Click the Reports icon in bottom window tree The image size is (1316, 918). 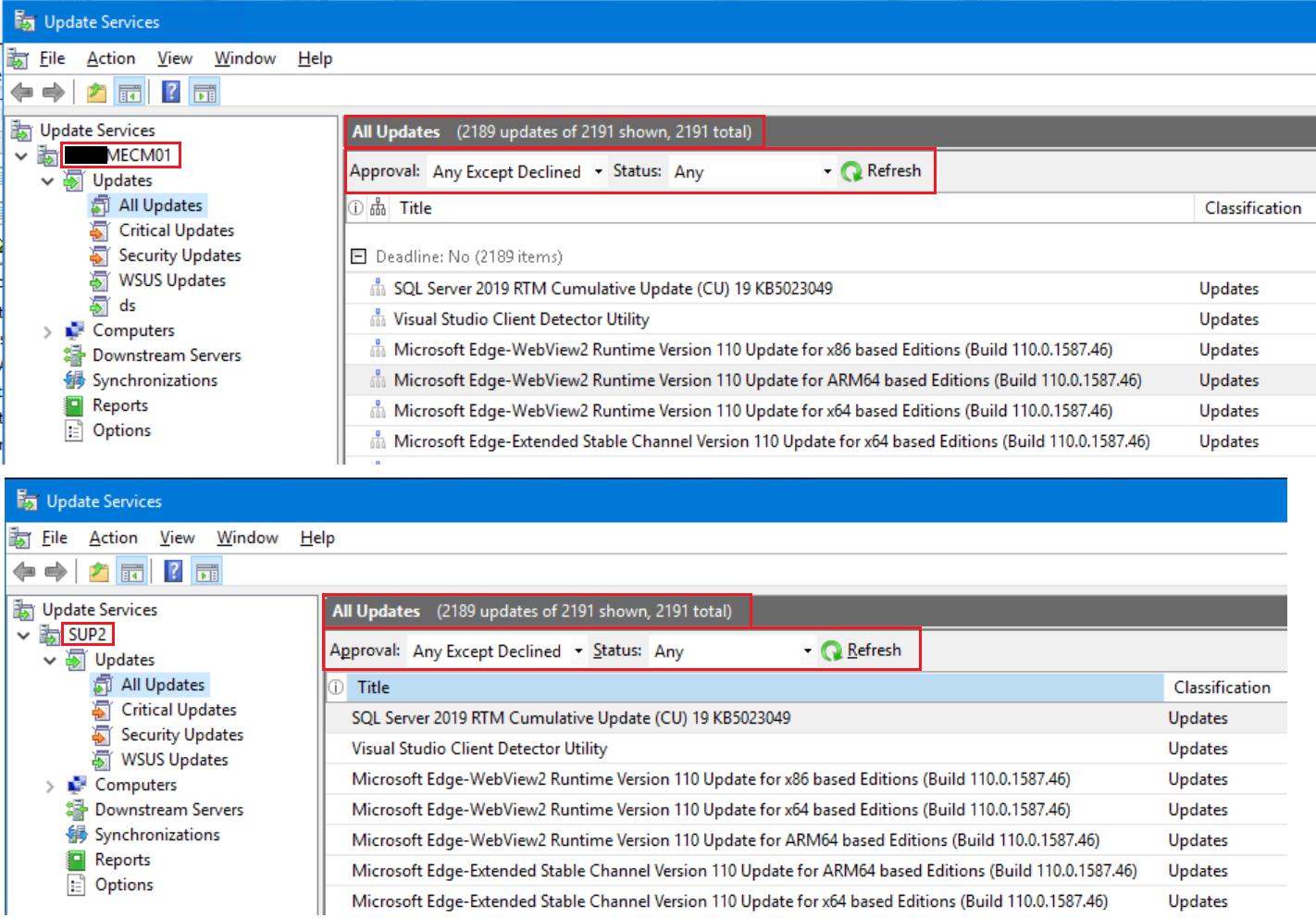tap(77, 861)
